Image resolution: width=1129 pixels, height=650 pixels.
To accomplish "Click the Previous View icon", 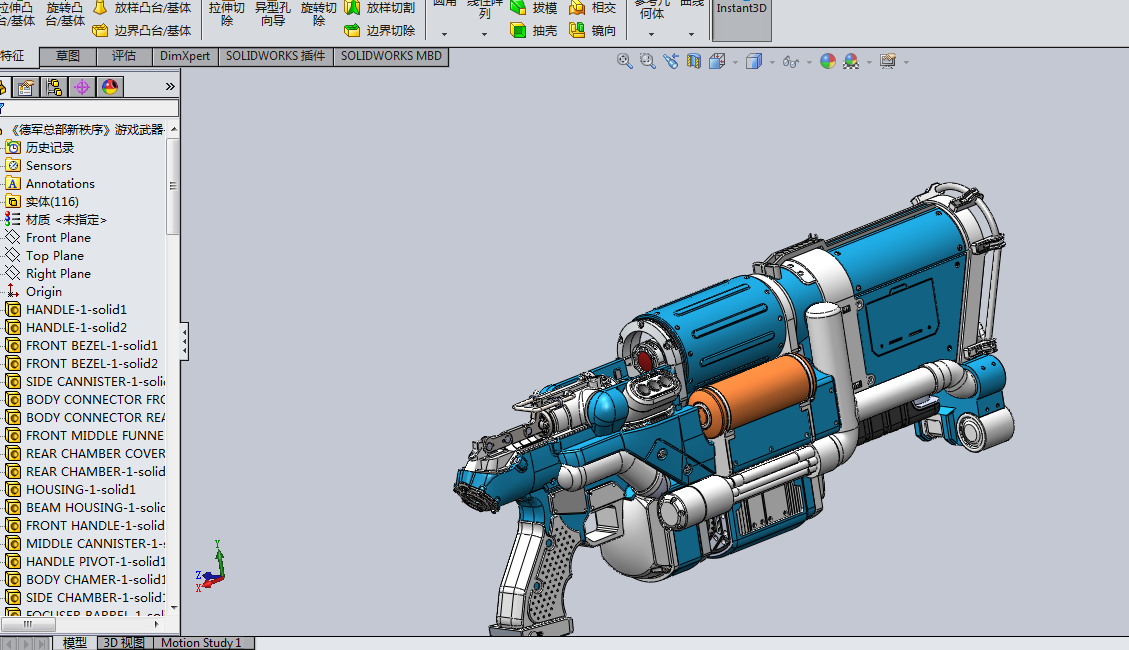I will point(670,61).
